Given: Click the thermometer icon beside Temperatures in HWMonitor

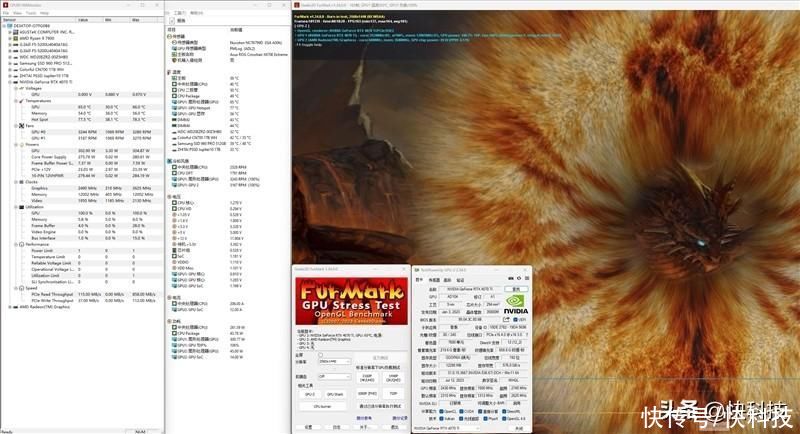Looking at the screenshot, I should click(21, 100).
